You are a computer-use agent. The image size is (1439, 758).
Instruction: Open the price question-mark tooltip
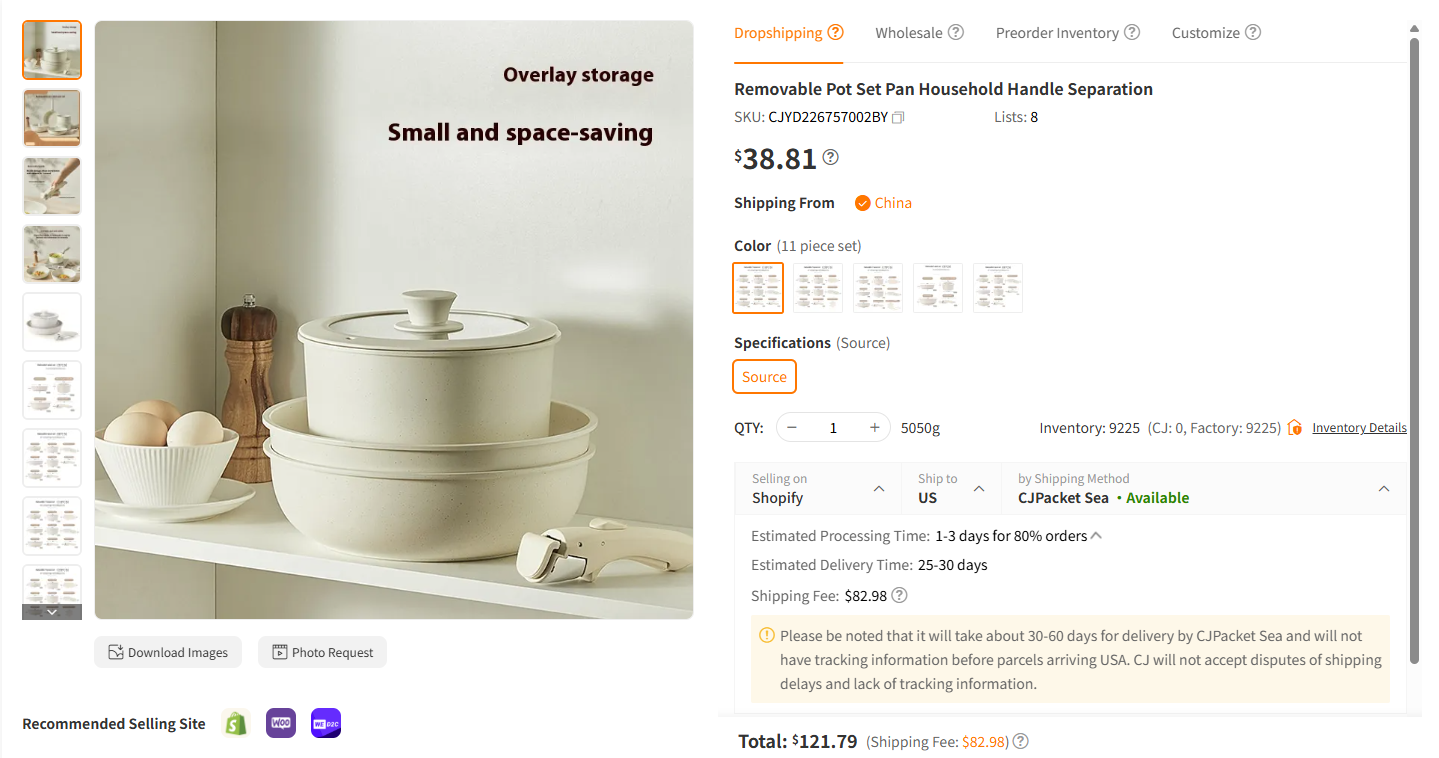pyautogui.click(x=830, y=157)
